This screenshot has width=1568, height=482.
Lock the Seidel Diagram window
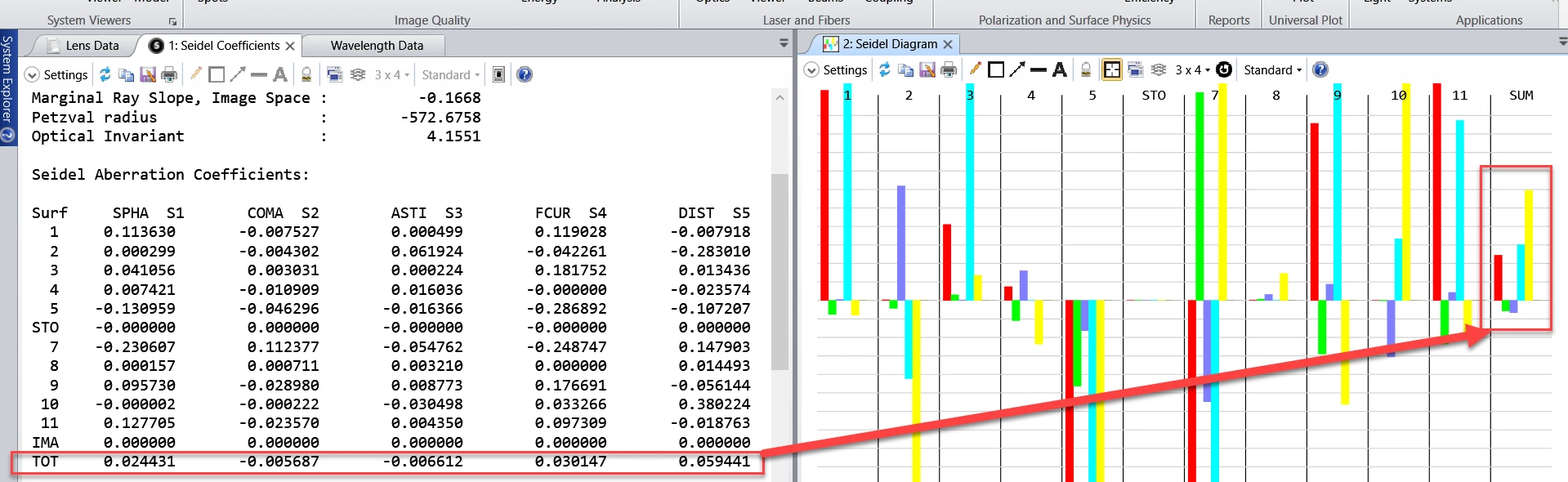click(1086, 69)
